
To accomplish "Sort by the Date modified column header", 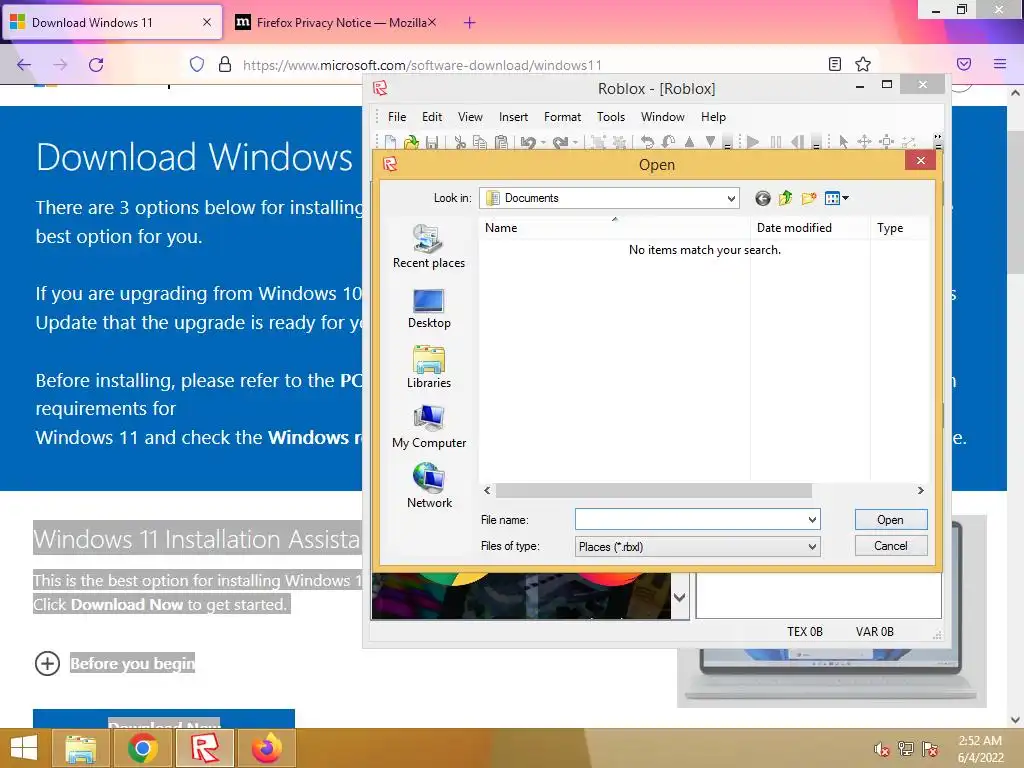I will 810,228.
